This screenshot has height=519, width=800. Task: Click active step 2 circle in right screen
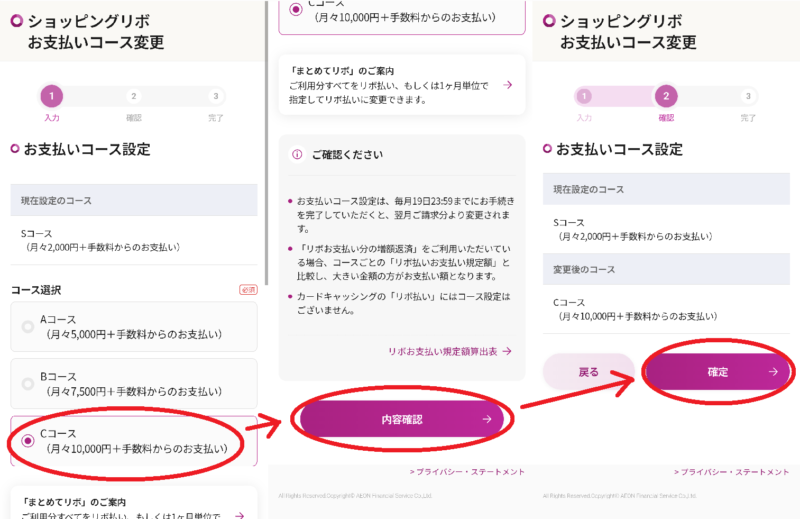tap(666, 96)
